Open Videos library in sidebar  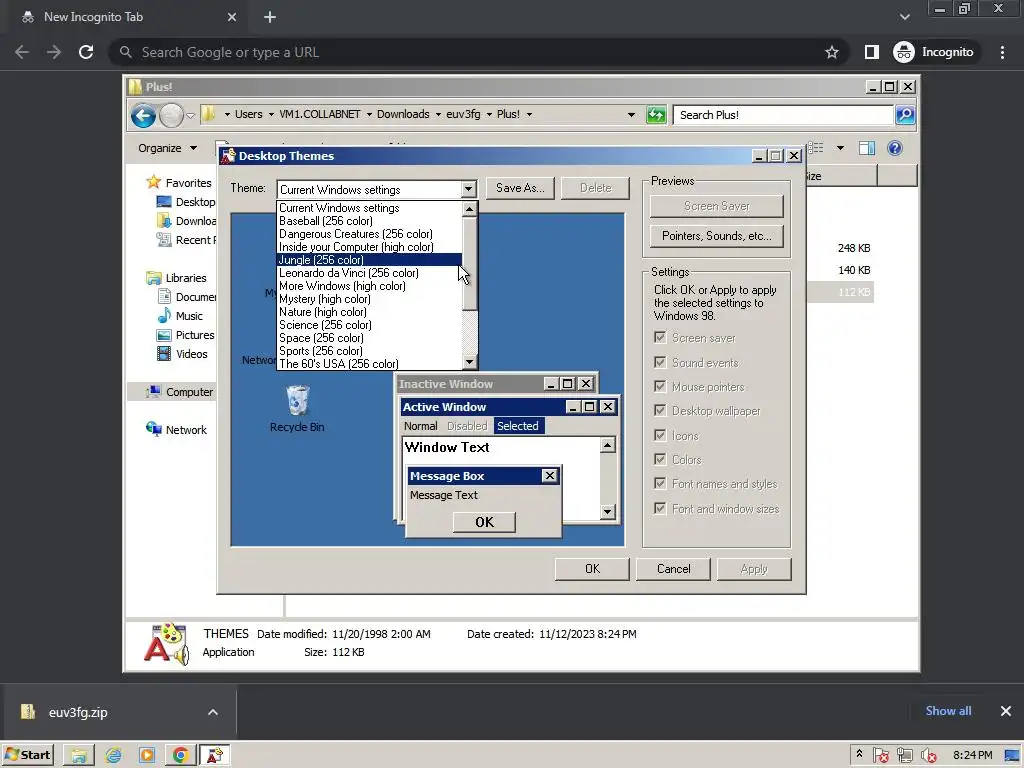[191, 354]
